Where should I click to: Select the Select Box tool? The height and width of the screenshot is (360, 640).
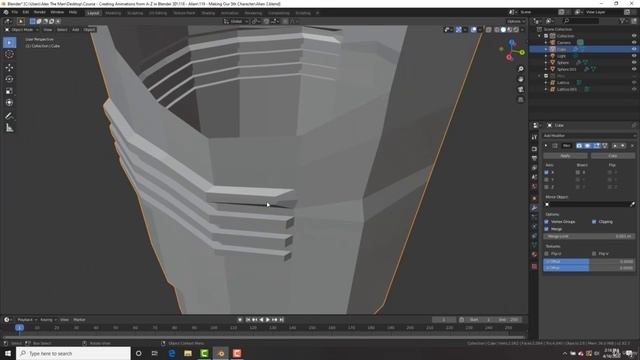pos(9,42)
